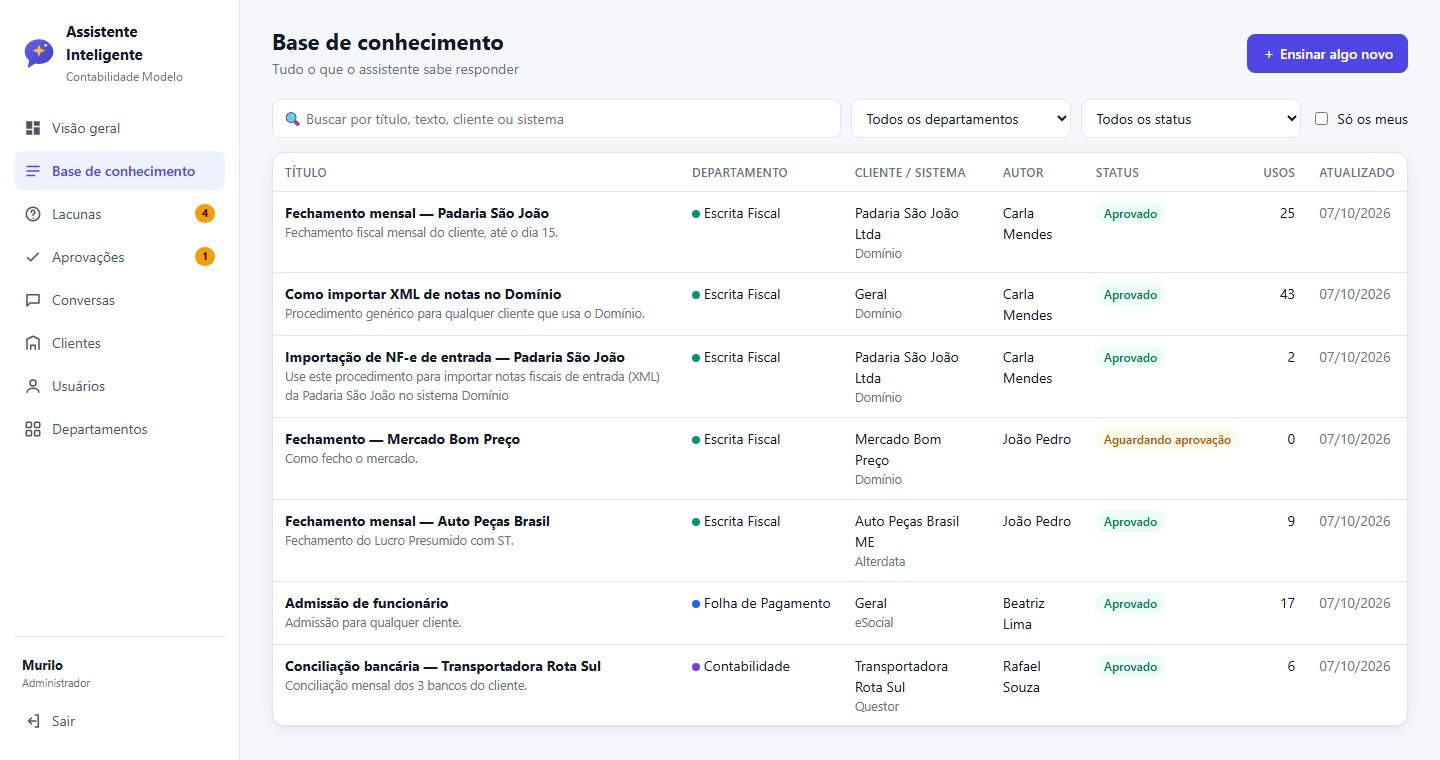Click the Aprovações checkmark icon

(x=33, y=257)
